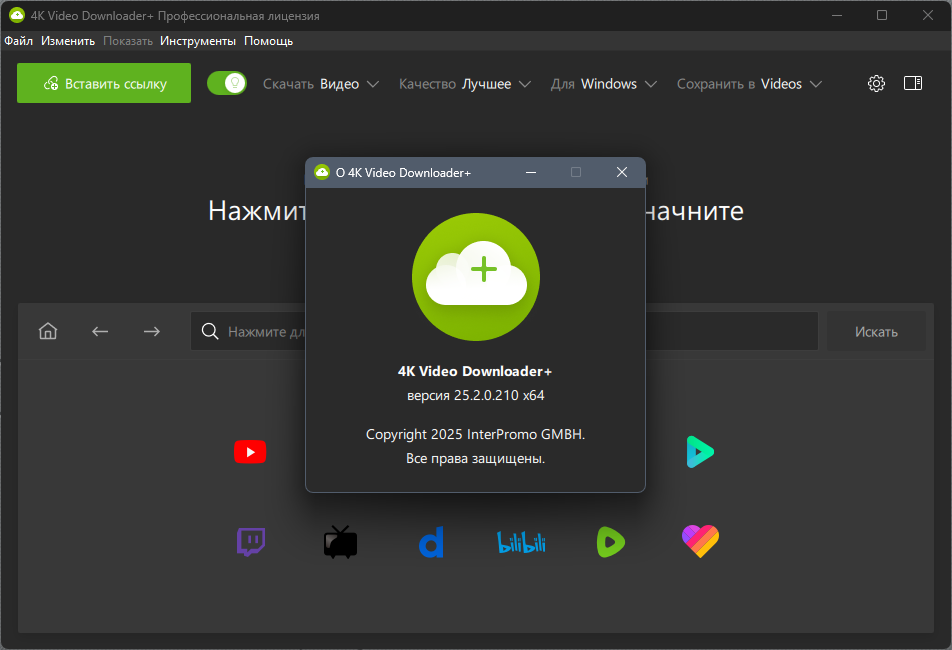Open the Изменить menu
This screenshot has width=952, height=650.
68,41
